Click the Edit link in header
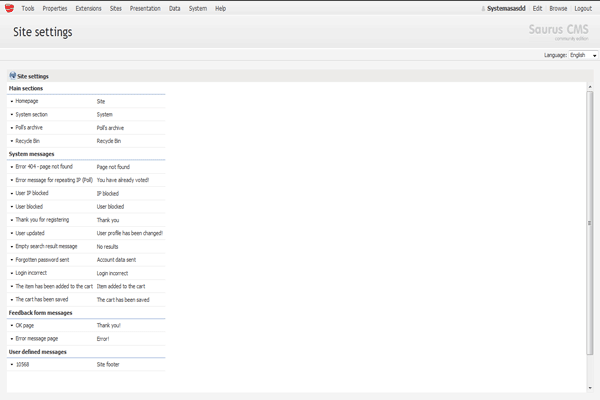 (537, 8)
